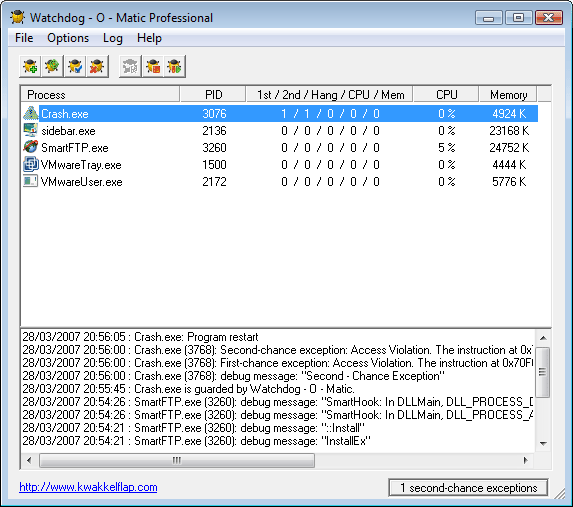This screenshot has width=573, height=507.
Task: Click PID value 2172
Action: click(215, 182)
